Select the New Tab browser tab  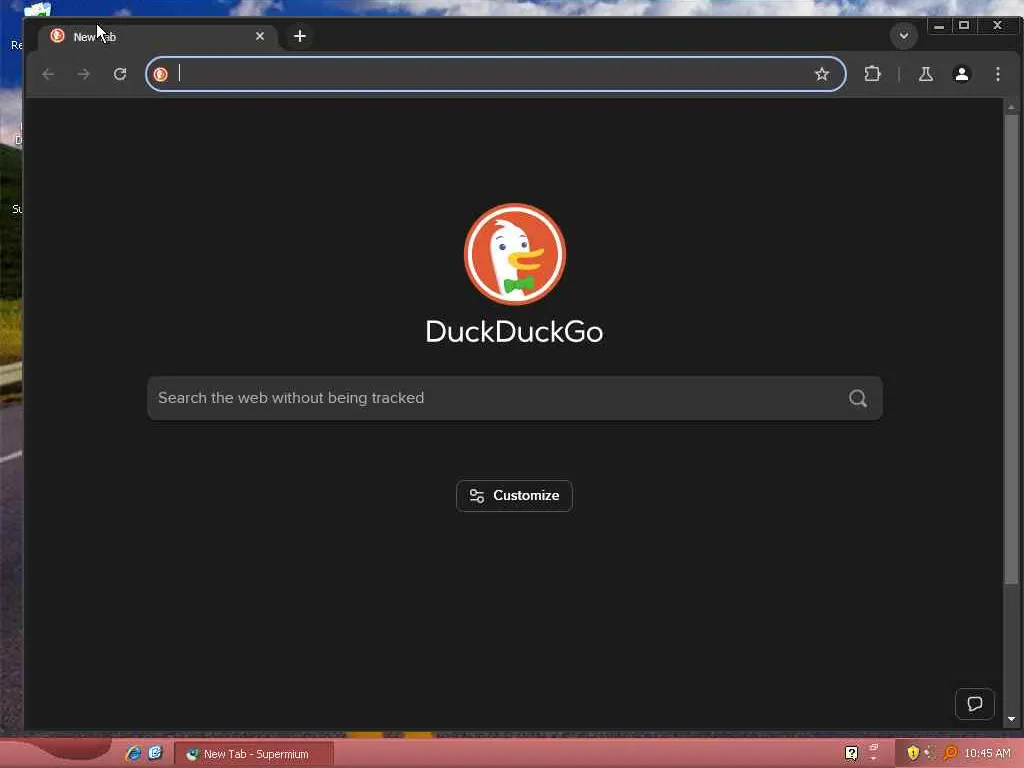[158, 37]
